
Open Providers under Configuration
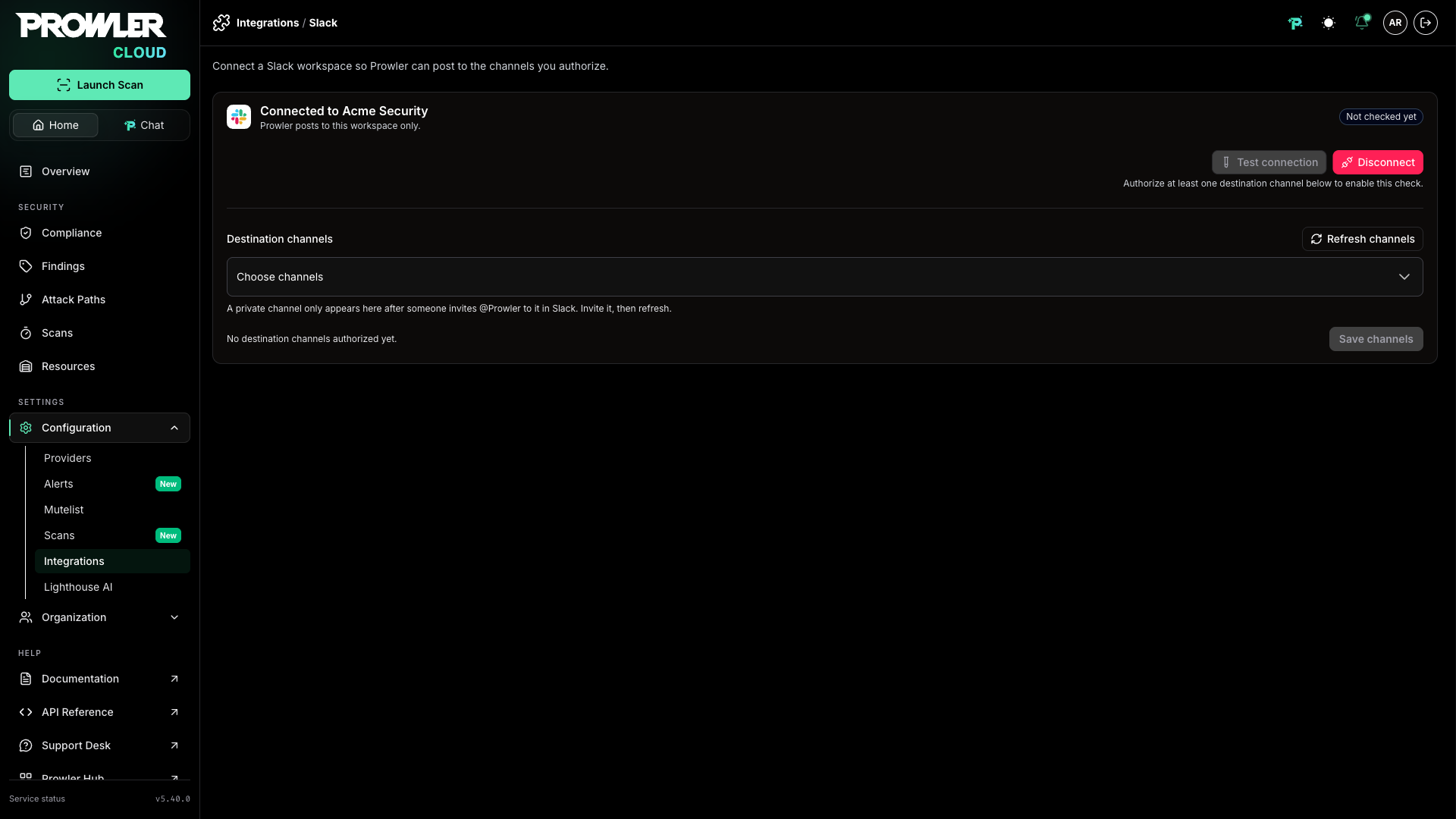click(112, 458)
